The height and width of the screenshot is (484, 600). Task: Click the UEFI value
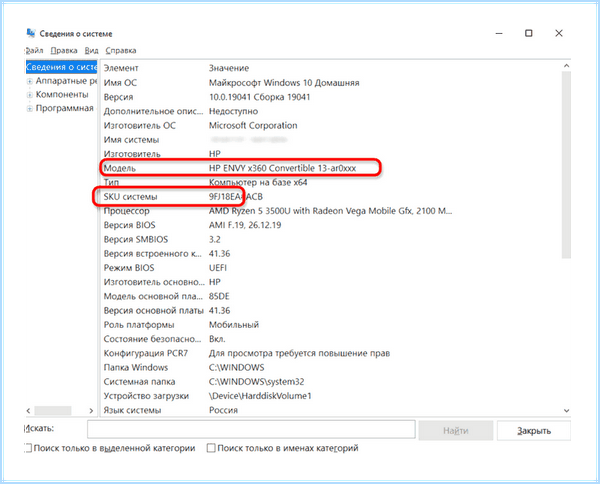coord(218,268)
